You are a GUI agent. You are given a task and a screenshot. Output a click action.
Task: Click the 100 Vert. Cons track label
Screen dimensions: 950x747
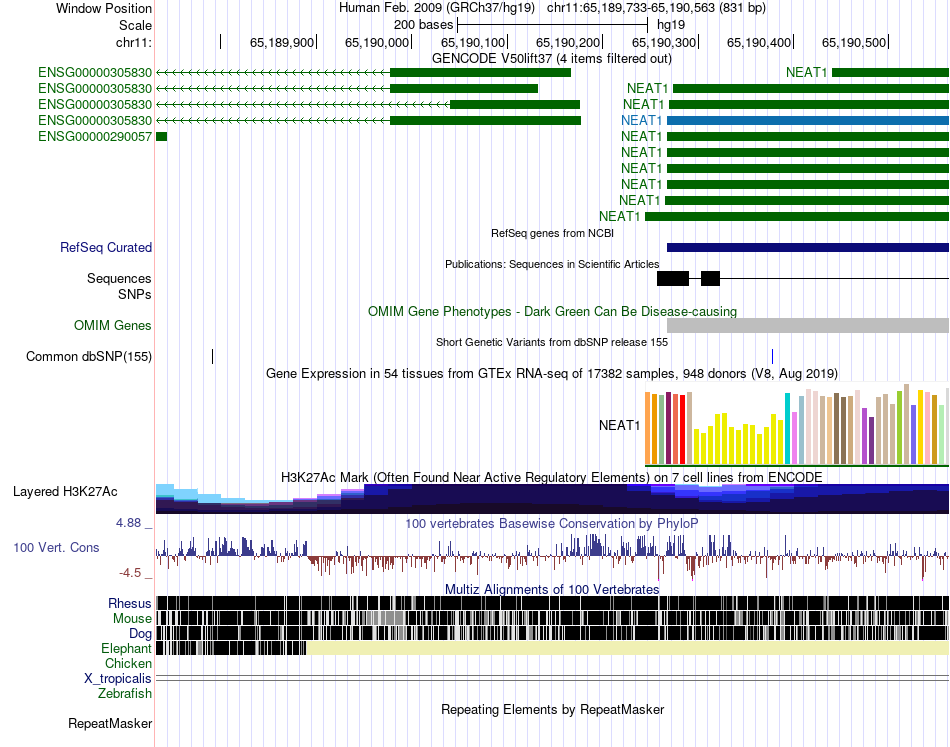56,548
